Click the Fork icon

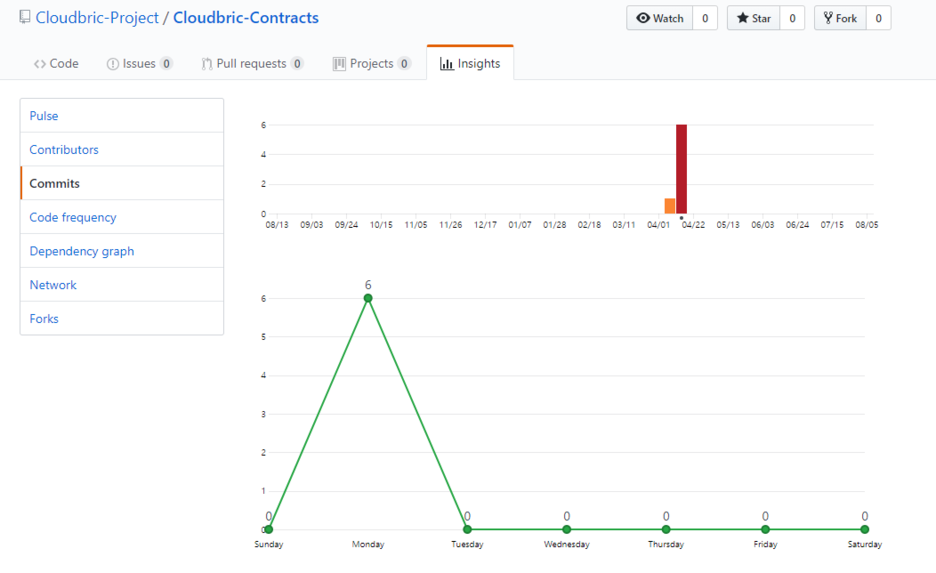828,18
